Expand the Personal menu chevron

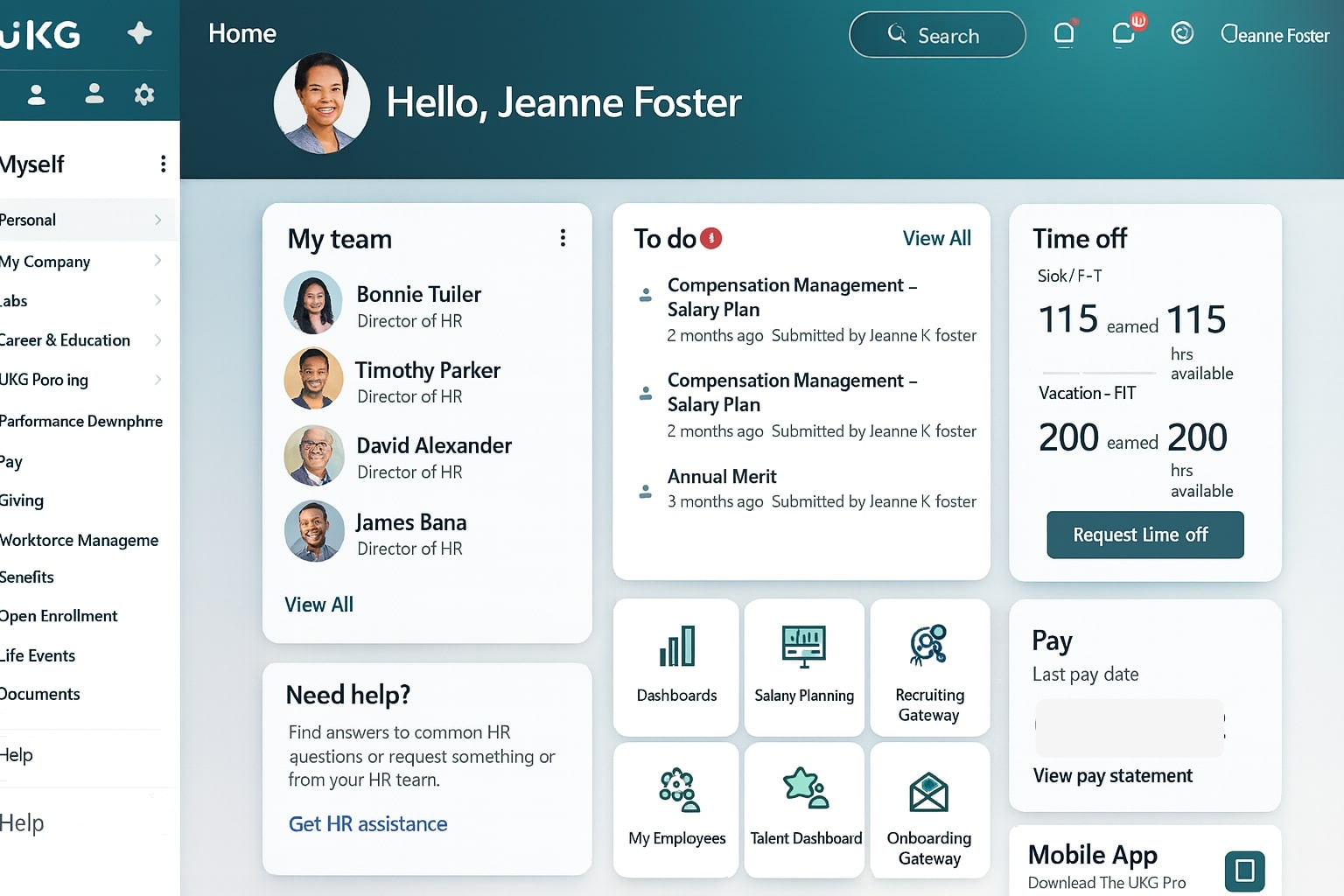[157, 220]
